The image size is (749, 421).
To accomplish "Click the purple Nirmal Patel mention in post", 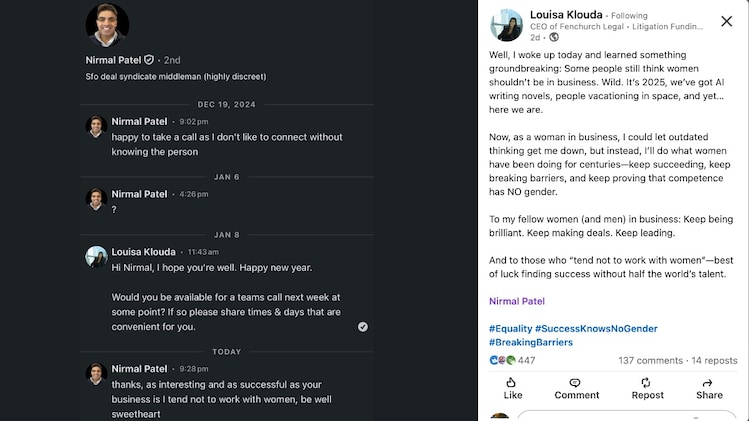I will 517,301.
